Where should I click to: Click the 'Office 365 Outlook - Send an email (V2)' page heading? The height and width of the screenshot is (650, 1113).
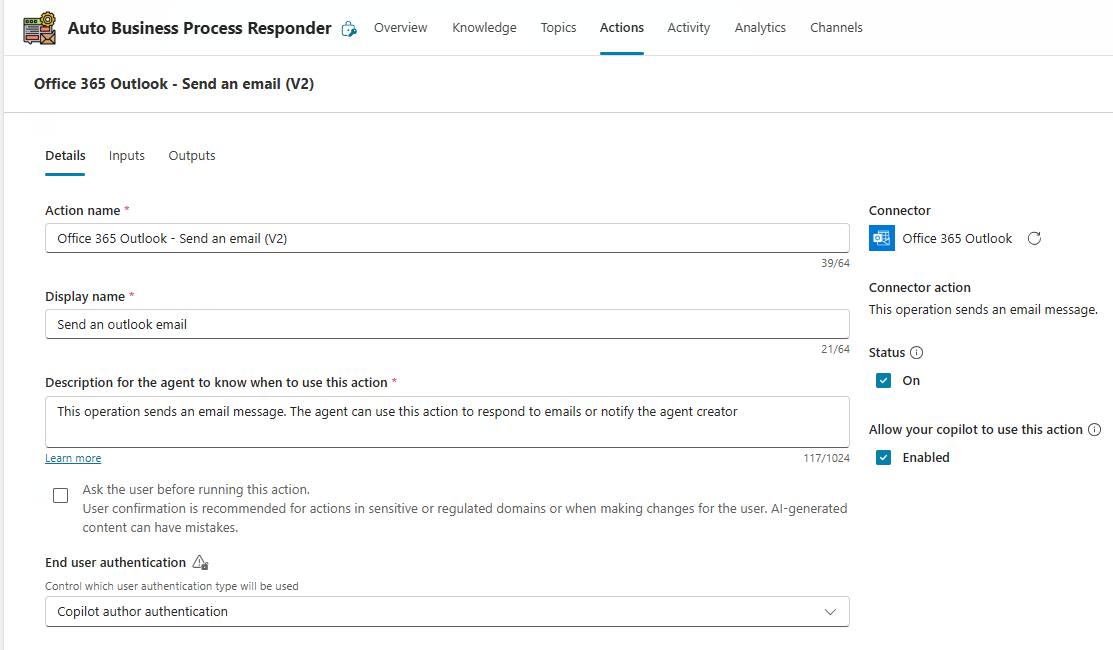coord(174,84)
